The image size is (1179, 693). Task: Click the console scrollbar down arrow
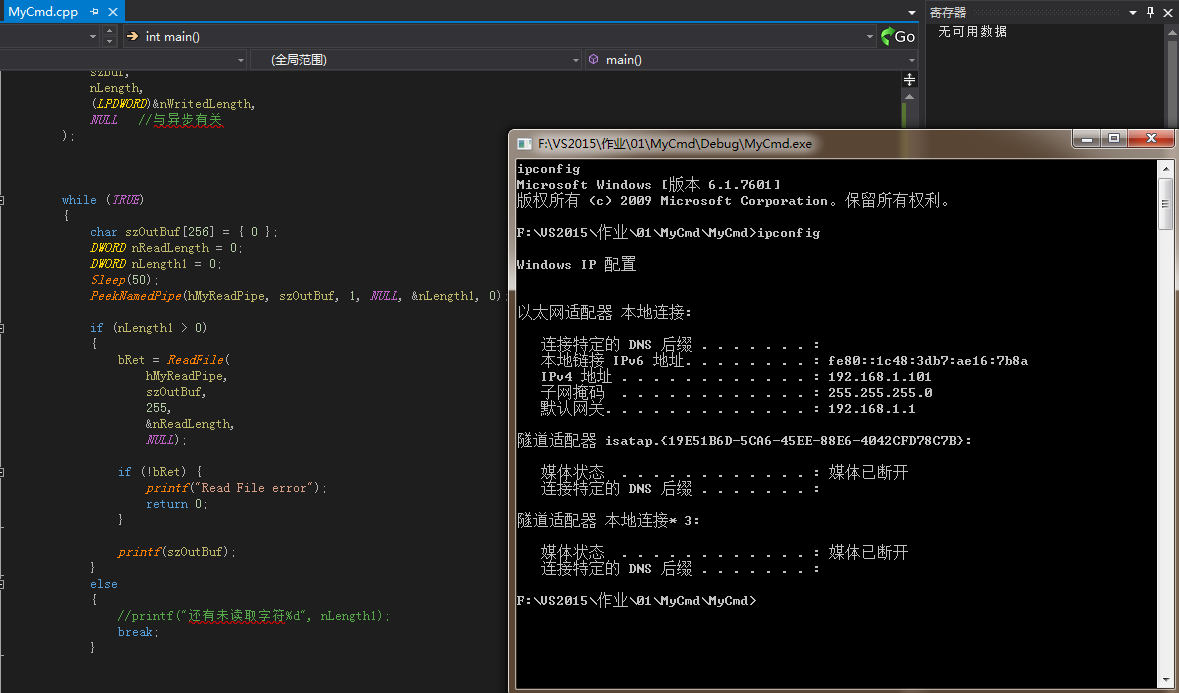click(x=1165, y=679)
